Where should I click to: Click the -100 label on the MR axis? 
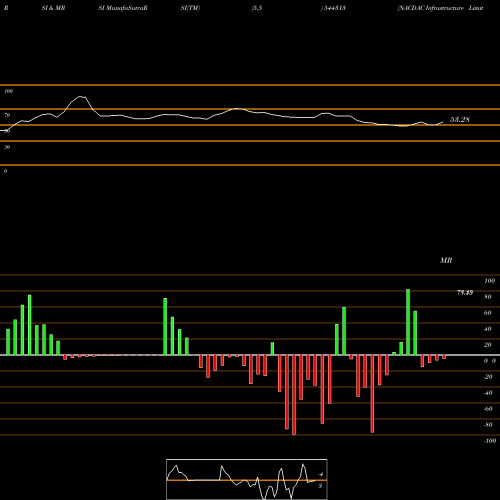[490, 441]
